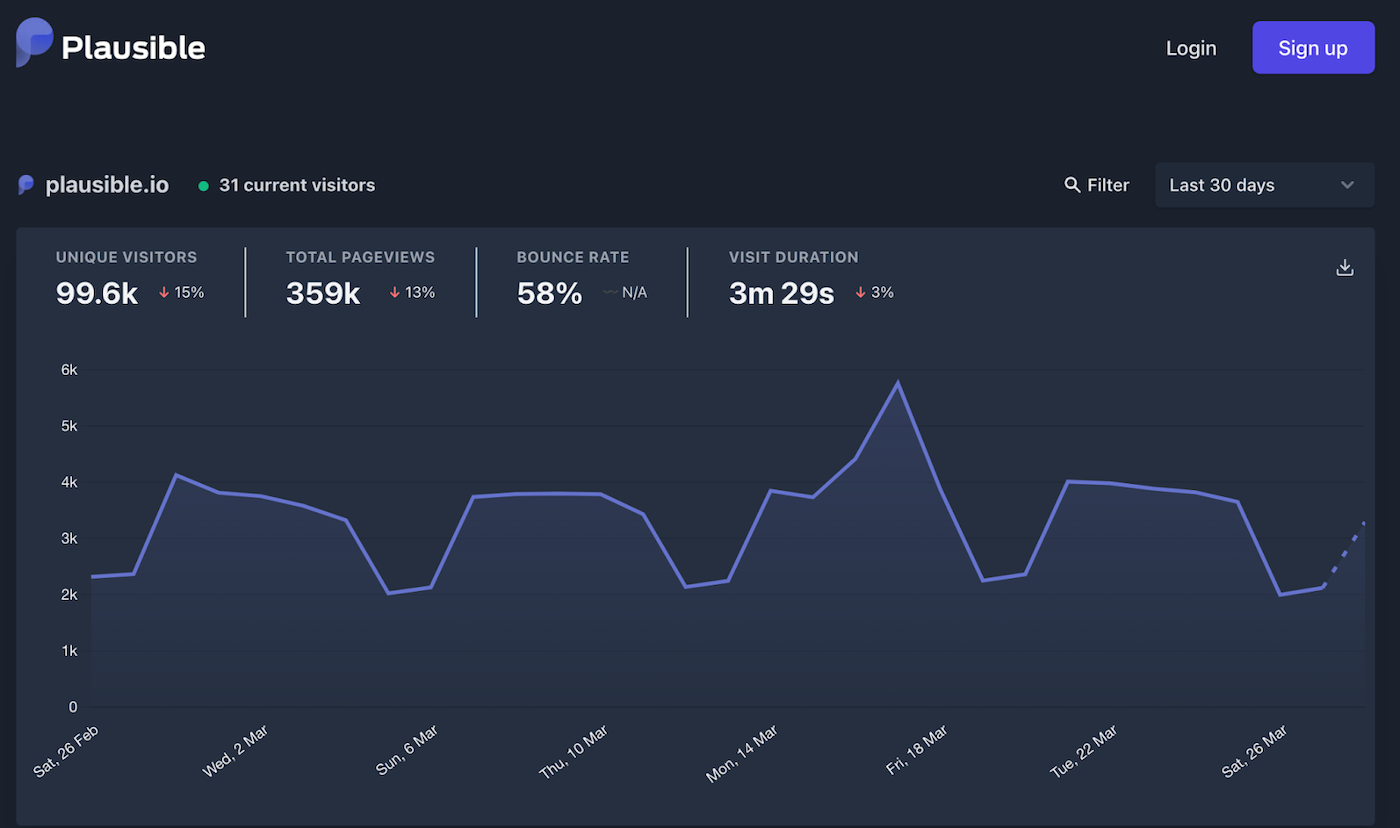
Task: Click the Thu, 10 Mar axis label
Action: coord(574,752)
